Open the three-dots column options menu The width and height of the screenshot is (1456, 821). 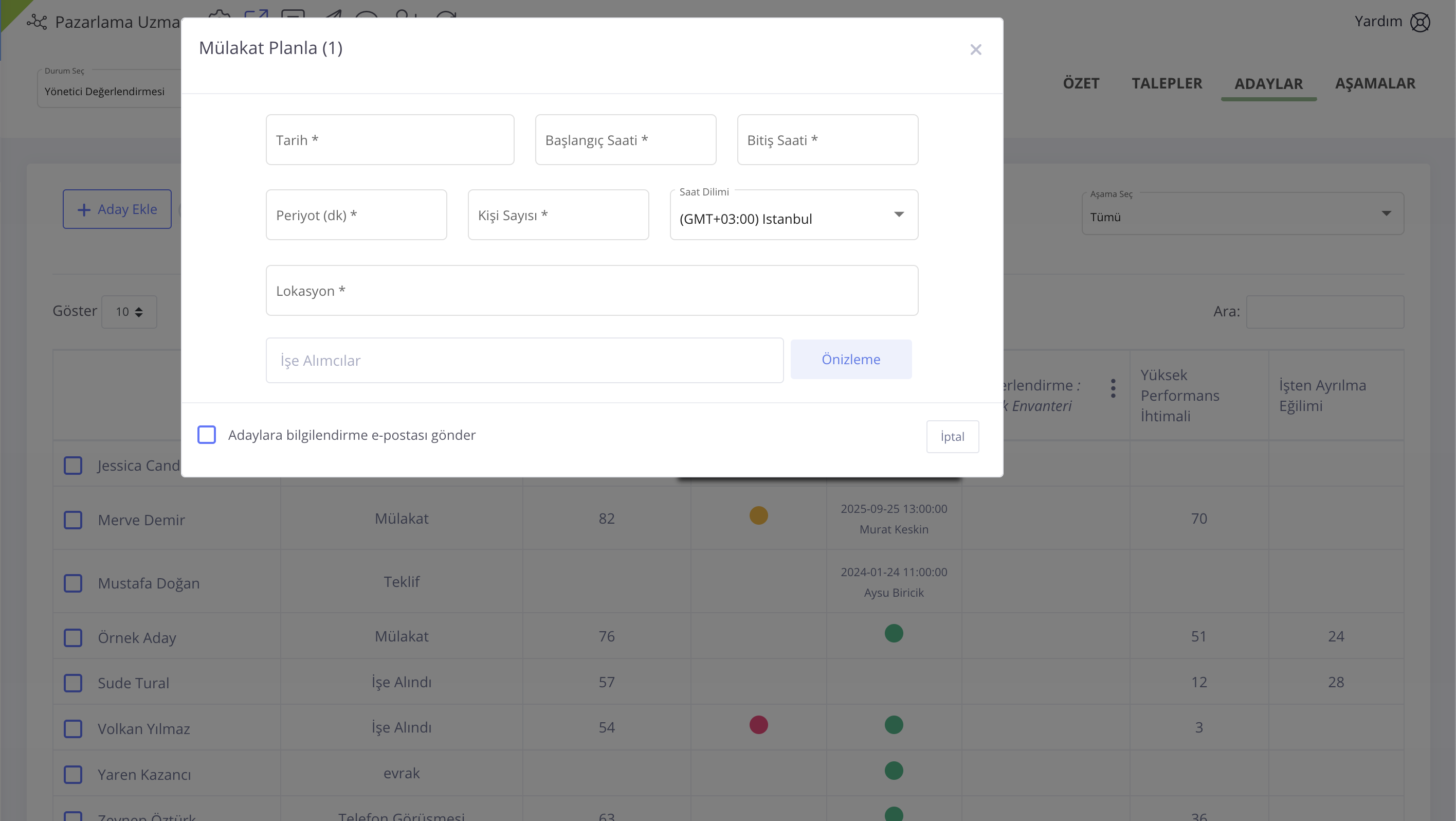(x=1113, y=388)
